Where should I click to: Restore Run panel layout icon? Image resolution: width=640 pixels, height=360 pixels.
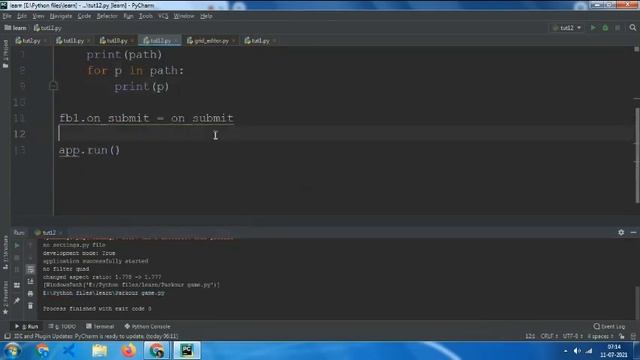point(17,285)
